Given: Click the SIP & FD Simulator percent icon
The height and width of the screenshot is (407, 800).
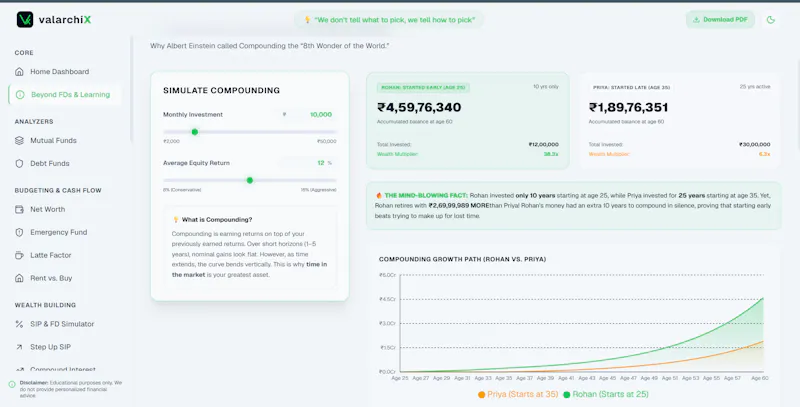Looking at the screenshot, I should (x=19, y=324).
